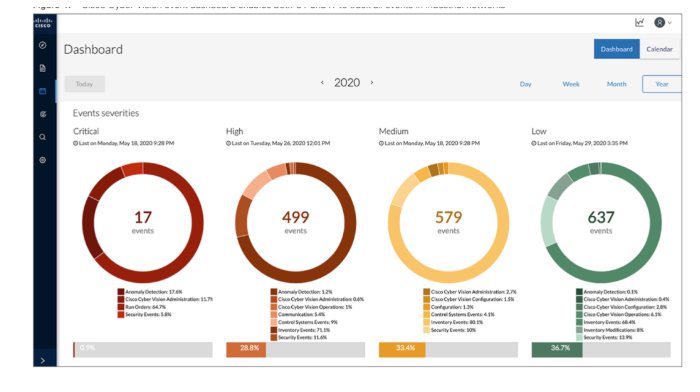Screen dimensions: 700x392
Task: Go to next year with right arrow
Action: point(372,83)
